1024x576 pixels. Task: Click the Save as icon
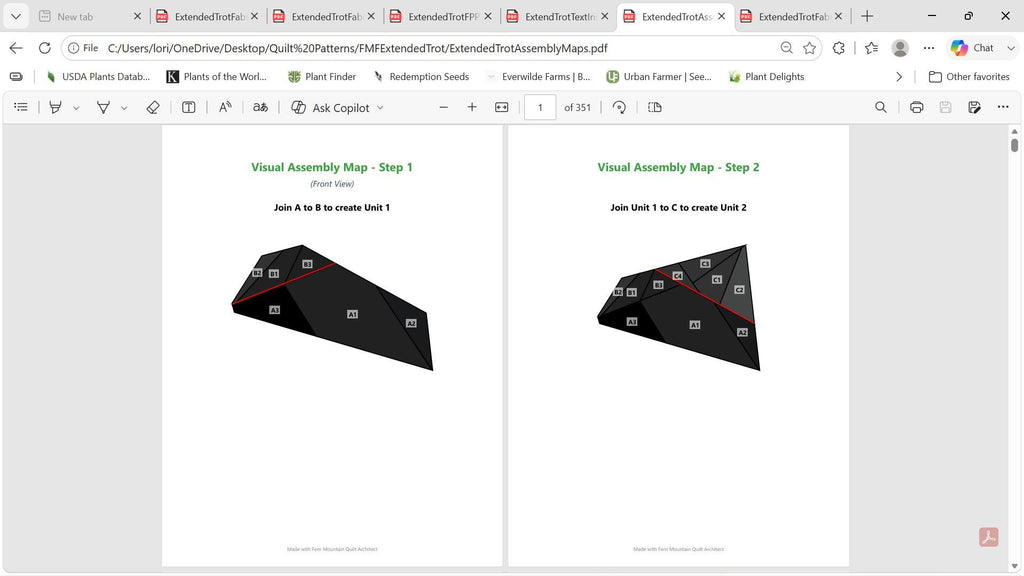click(x=974, y=107)
